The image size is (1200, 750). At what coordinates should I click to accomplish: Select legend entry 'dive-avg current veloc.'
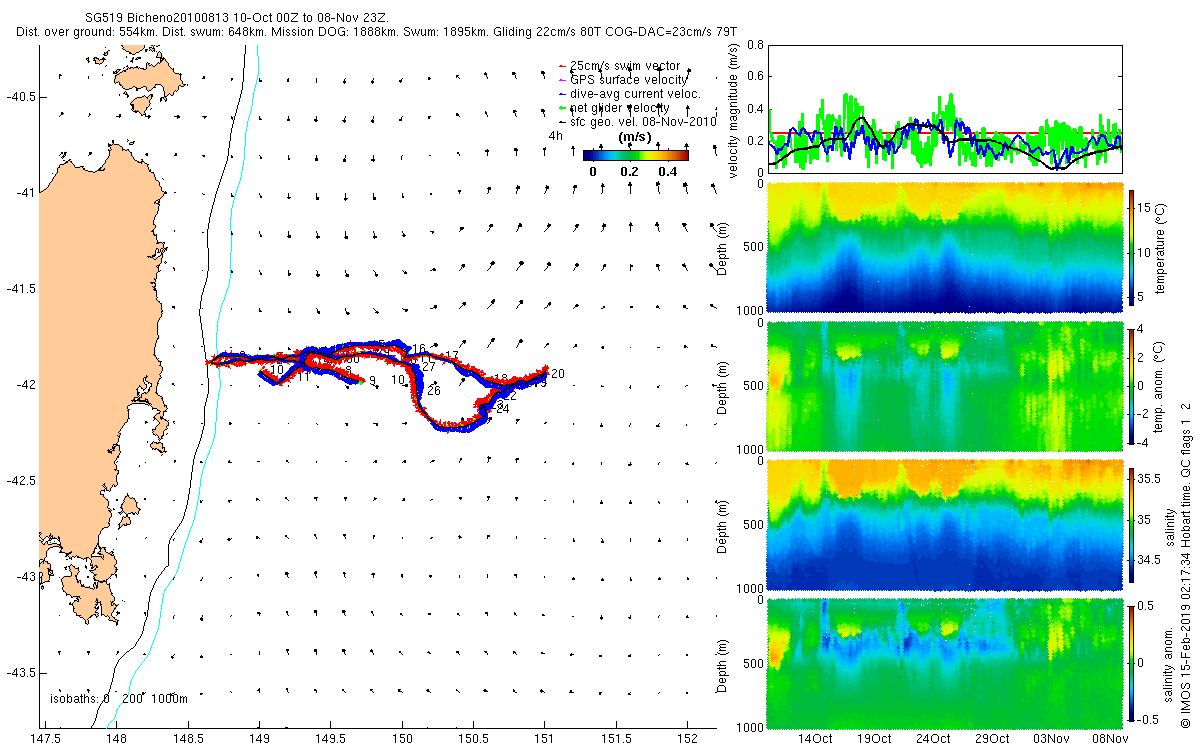click(x=635, y=93)
